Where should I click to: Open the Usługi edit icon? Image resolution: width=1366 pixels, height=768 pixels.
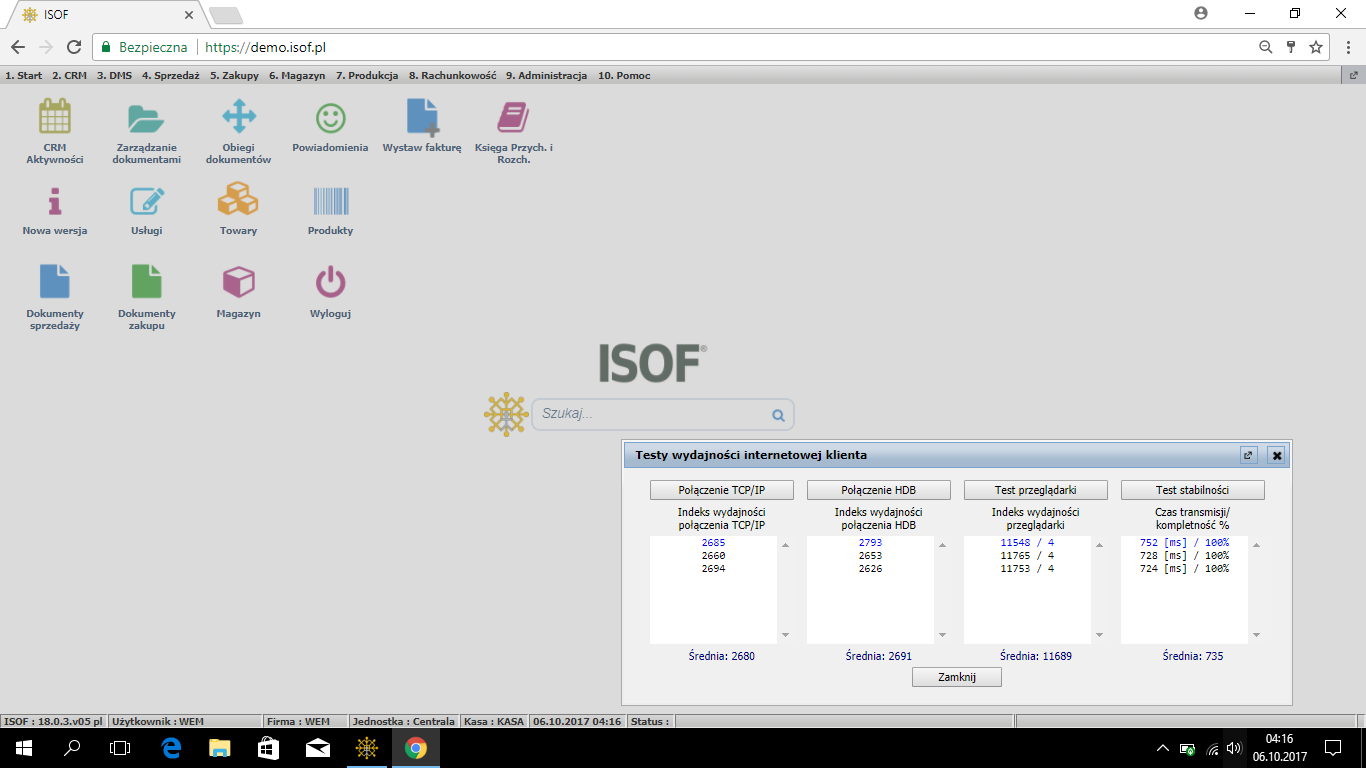point(147,201)
